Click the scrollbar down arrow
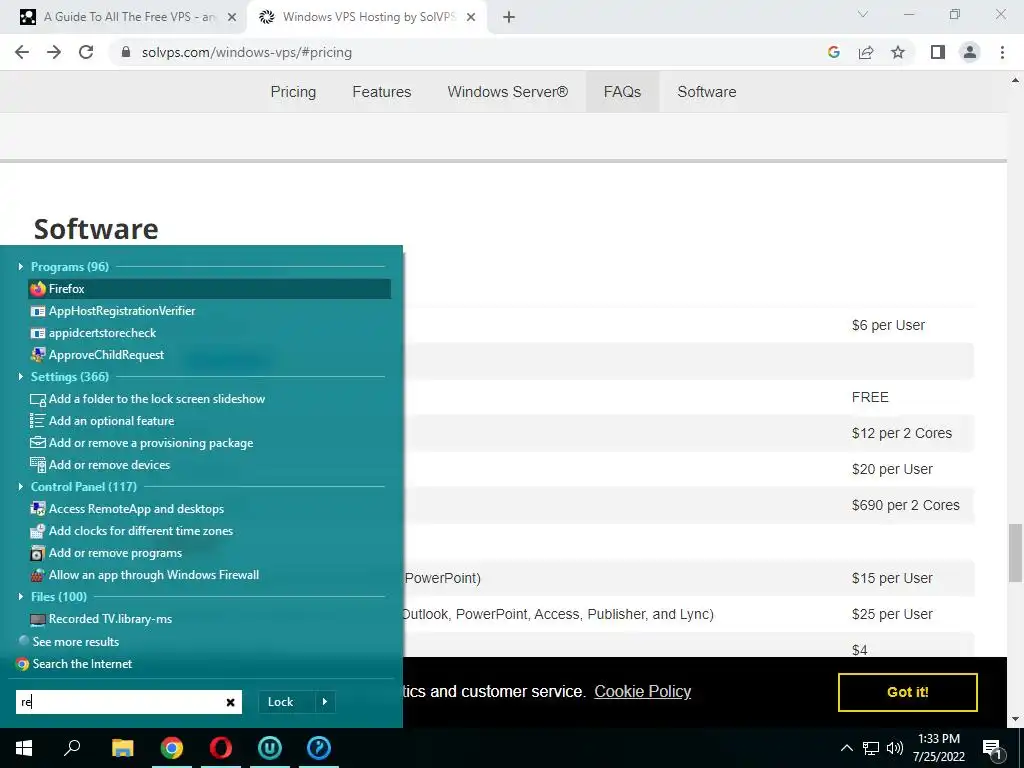The width and height of the screenshot is (1024, 768). (1015, 719)
